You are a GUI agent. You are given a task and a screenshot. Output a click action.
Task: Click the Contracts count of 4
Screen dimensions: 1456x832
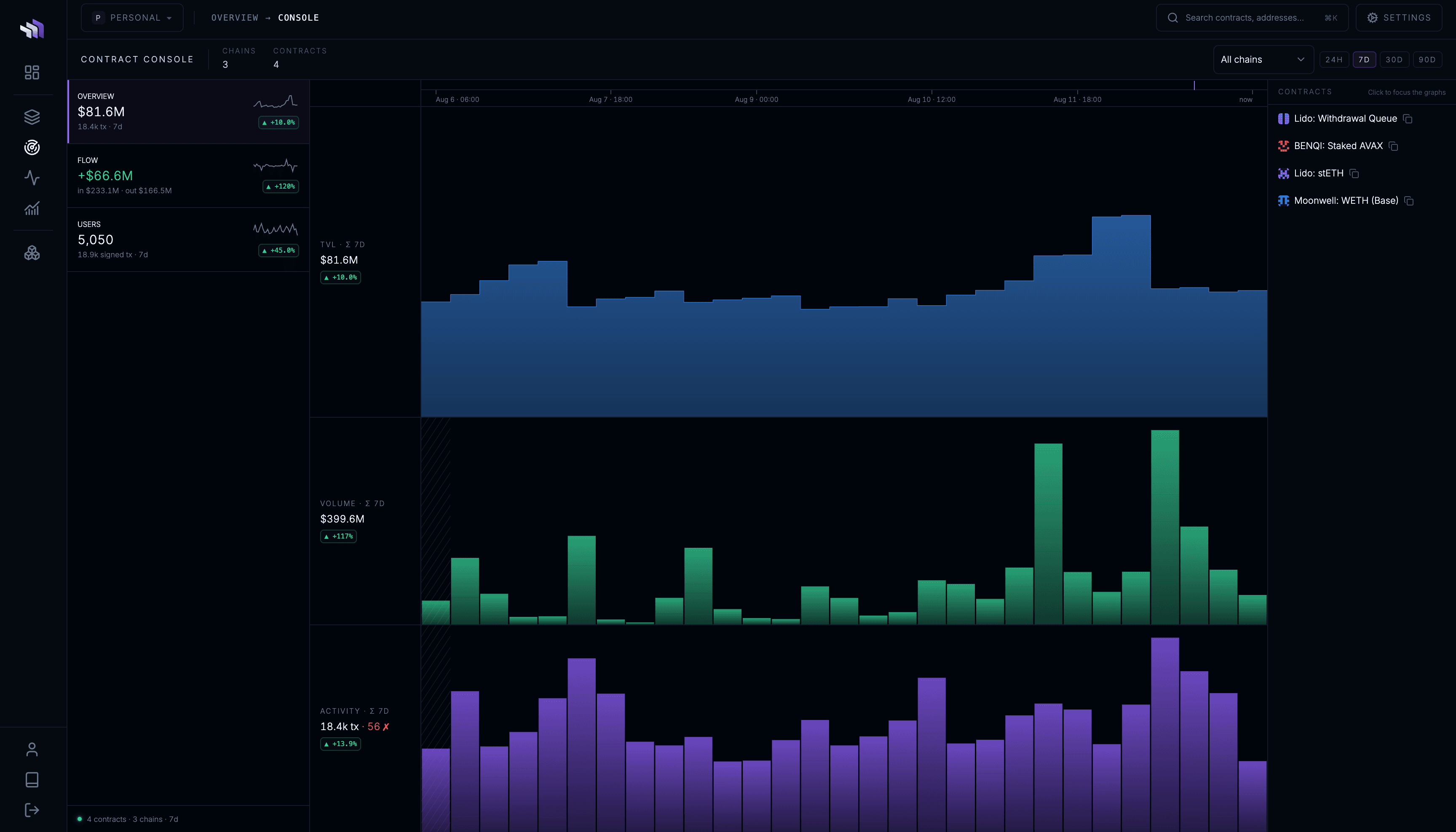tap(276, 64)
